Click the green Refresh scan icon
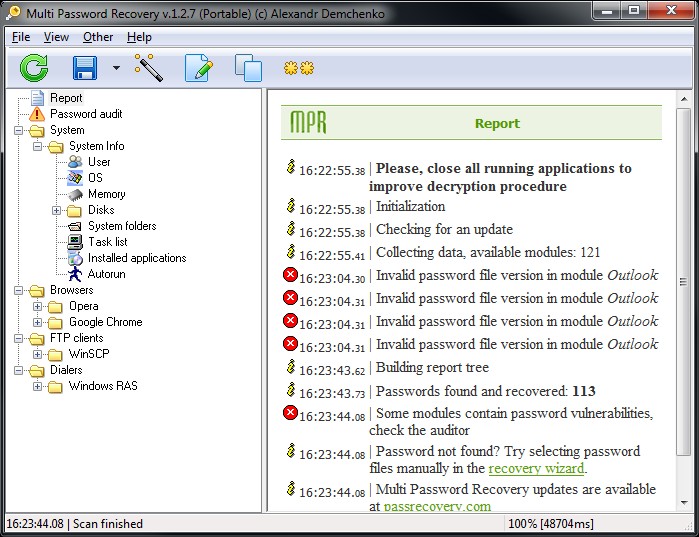This screenshot has height=537, width=699. (34, 68)
